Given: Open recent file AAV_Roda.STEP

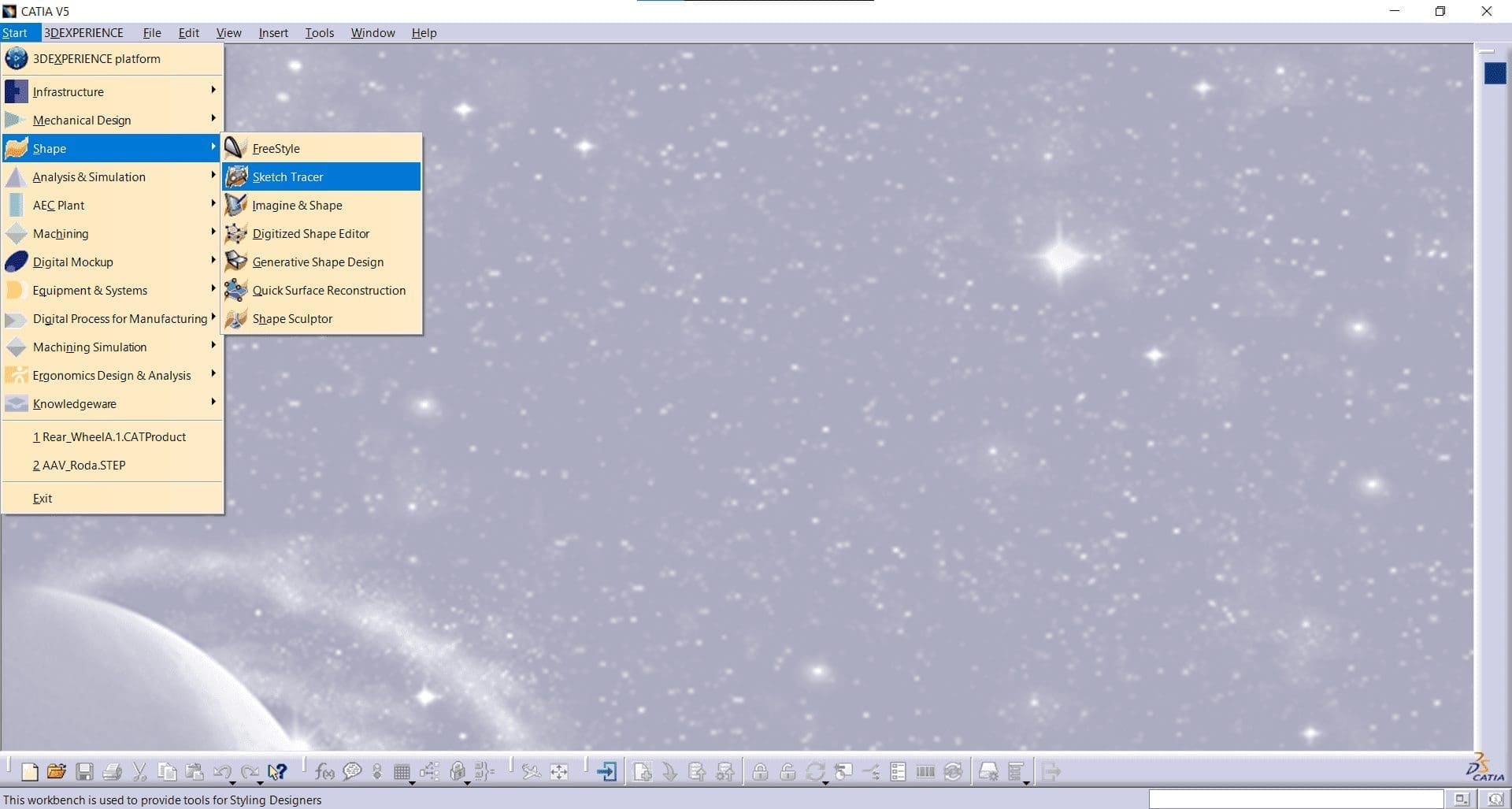Looking at the screenshot, I should click(112, 465).
